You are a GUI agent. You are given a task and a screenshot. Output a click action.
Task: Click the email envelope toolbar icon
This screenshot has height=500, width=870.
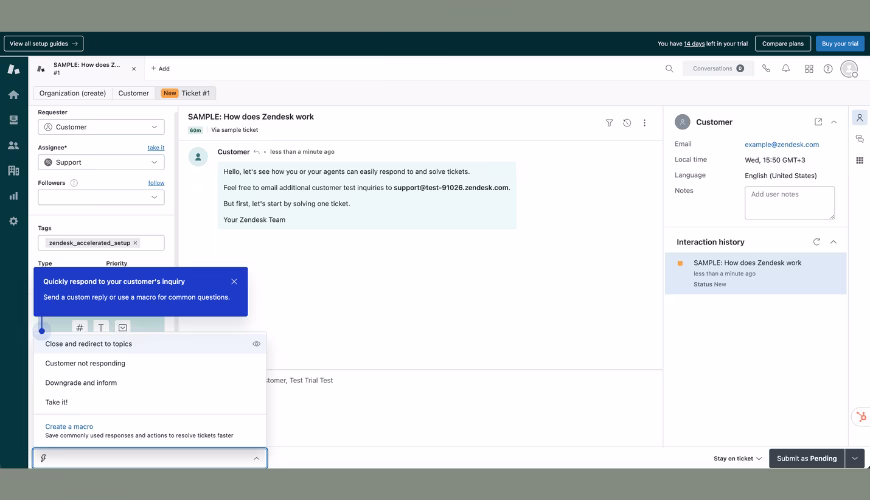pyautogui.click(x=123, y=327)
